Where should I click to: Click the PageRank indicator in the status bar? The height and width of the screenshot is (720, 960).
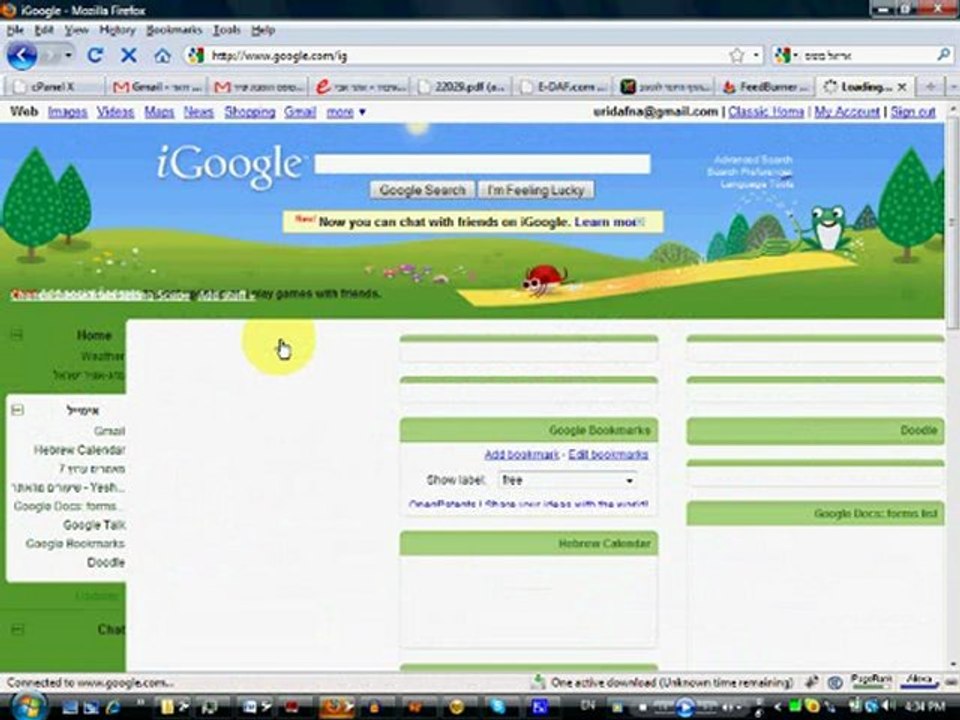coord(871,680)
